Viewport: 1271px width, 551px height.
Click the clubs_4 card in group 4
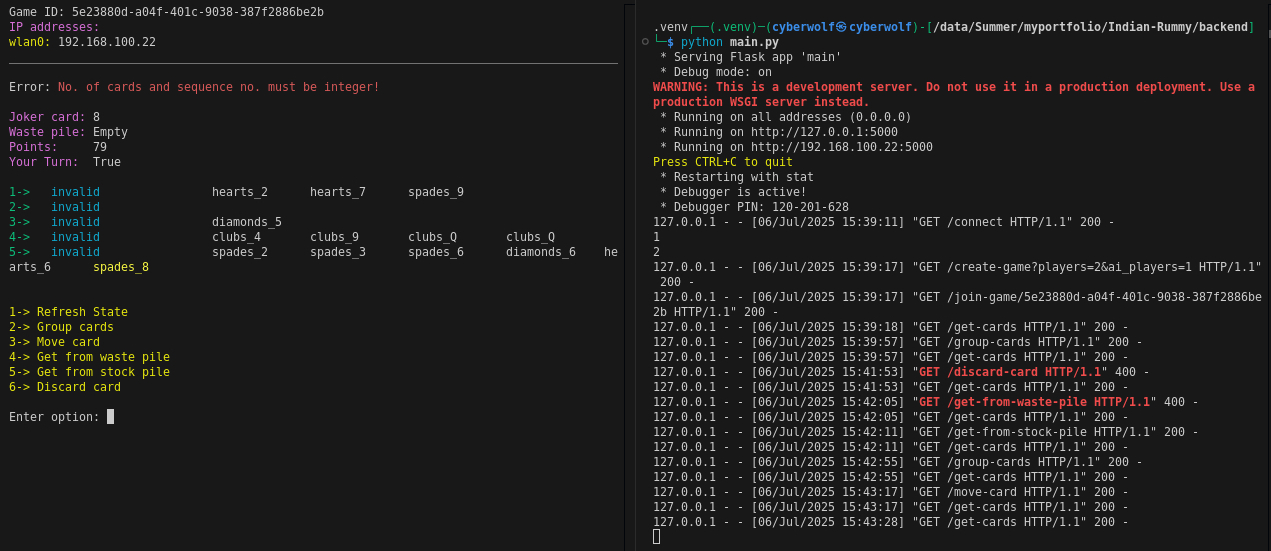click(x=236, y=237)
